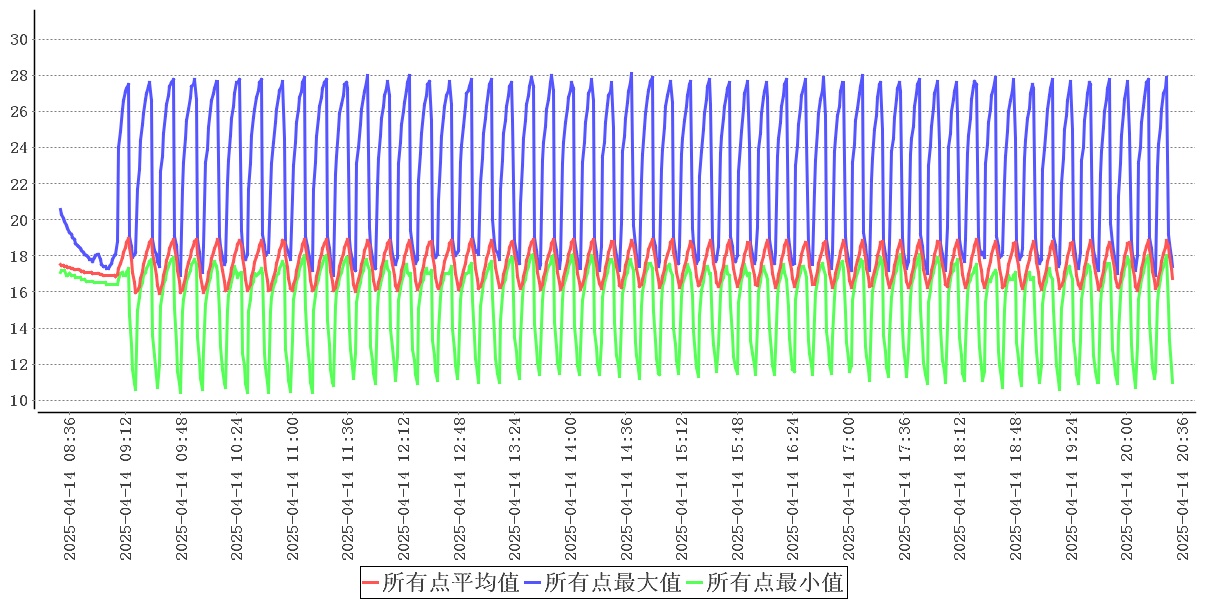Viewport: 1207px width, 600px height.
Task: Click the y-axis value 10
Action: click(x=17, y=401)
